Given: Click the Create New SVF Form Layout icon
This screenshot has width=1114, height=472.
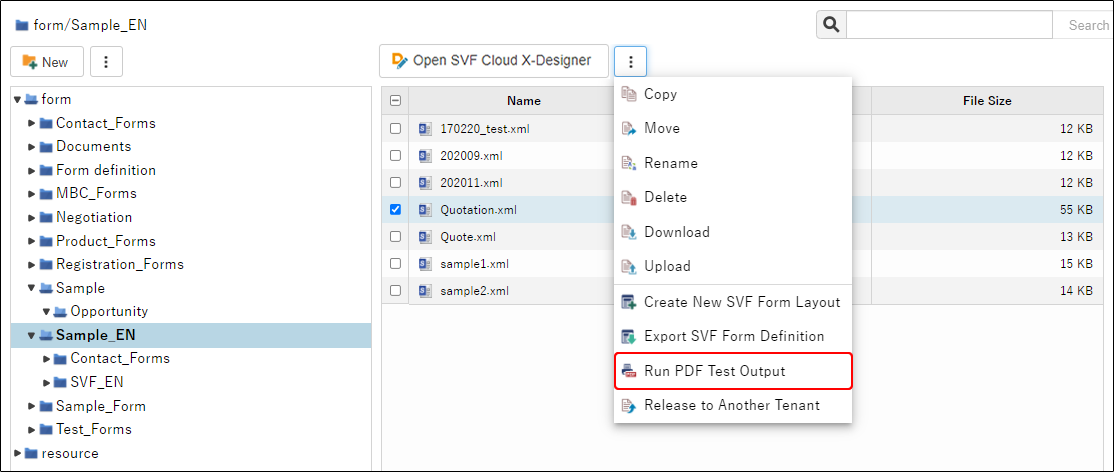Looking at the screenshot, I should tap(629, 302).
